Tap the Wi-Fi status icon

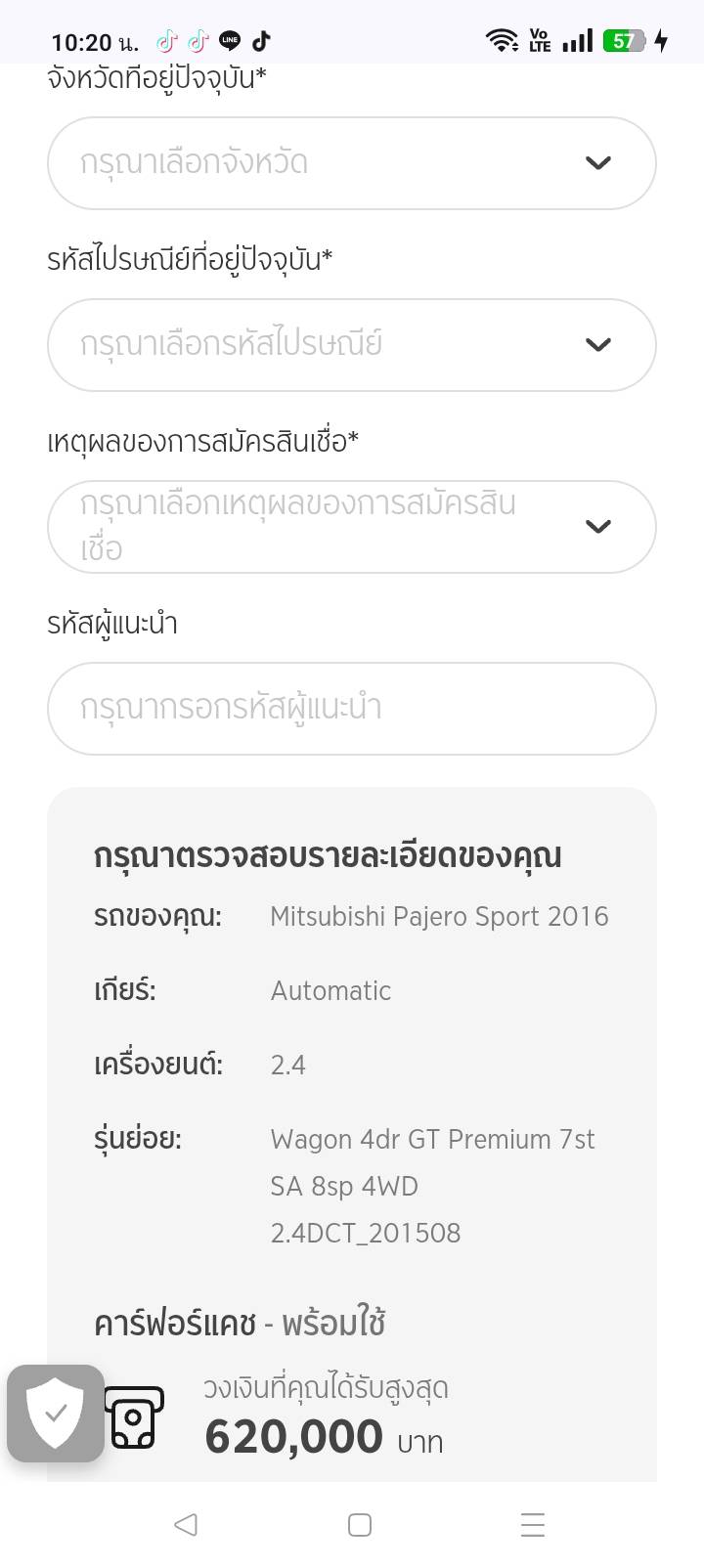503,40
